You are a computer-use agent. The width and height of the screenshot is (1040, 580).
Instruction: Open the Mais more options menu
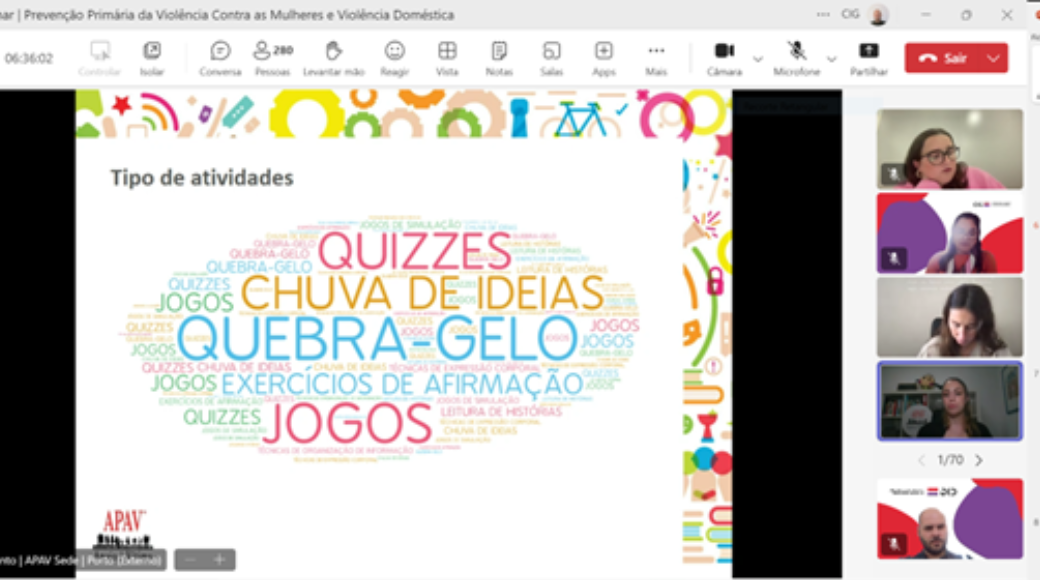coord(656,57)
